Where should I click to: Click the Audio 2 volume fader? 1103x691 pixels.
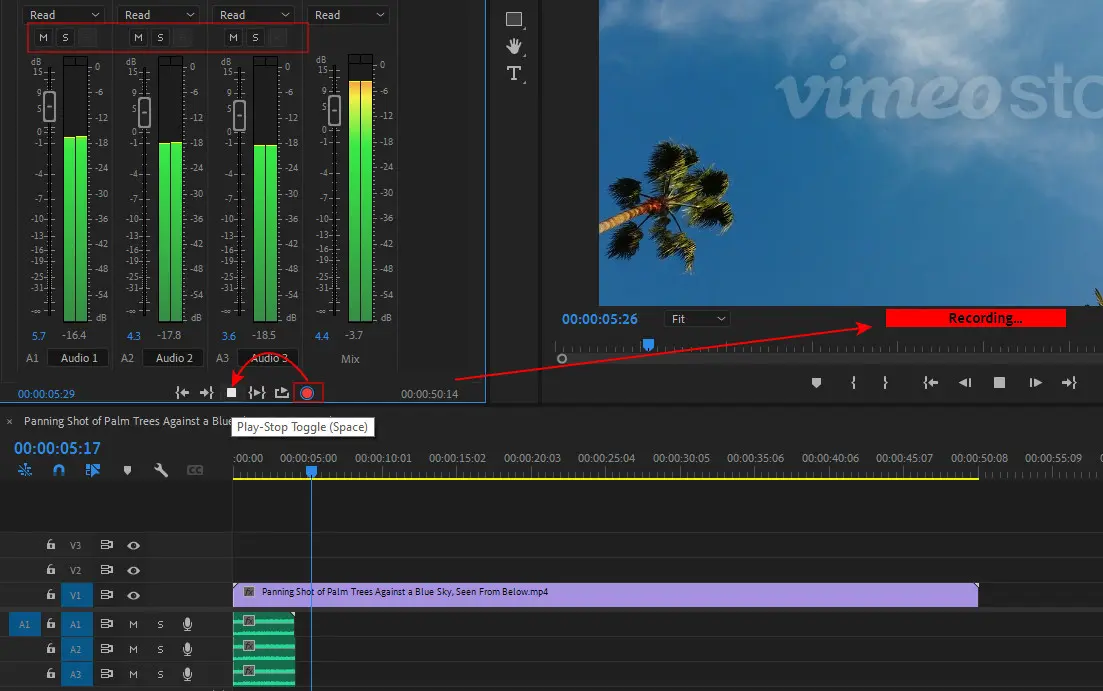coord(144,112)
